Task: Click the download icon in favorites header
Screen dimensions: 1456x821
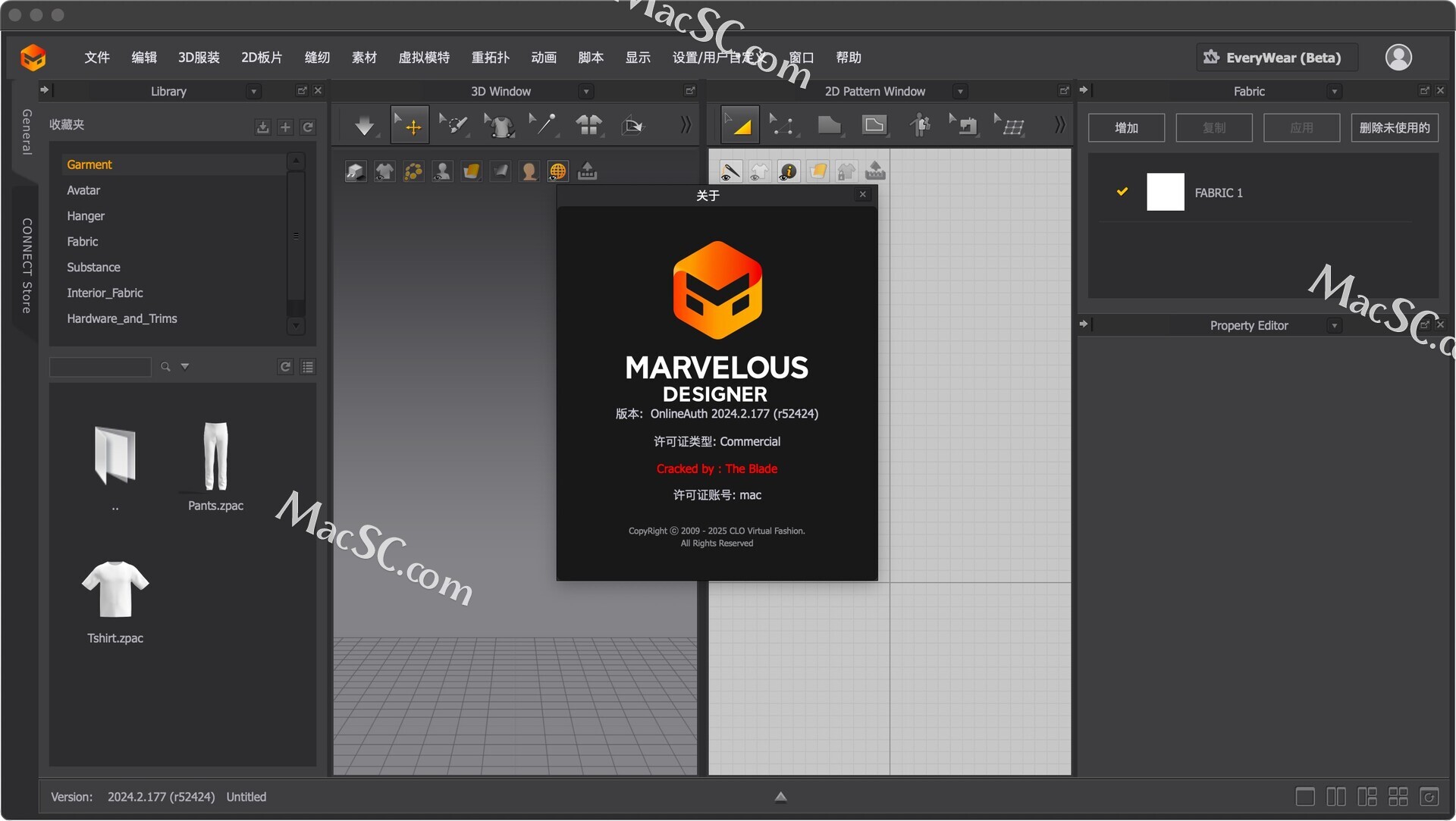Action: tap(262, 127)
